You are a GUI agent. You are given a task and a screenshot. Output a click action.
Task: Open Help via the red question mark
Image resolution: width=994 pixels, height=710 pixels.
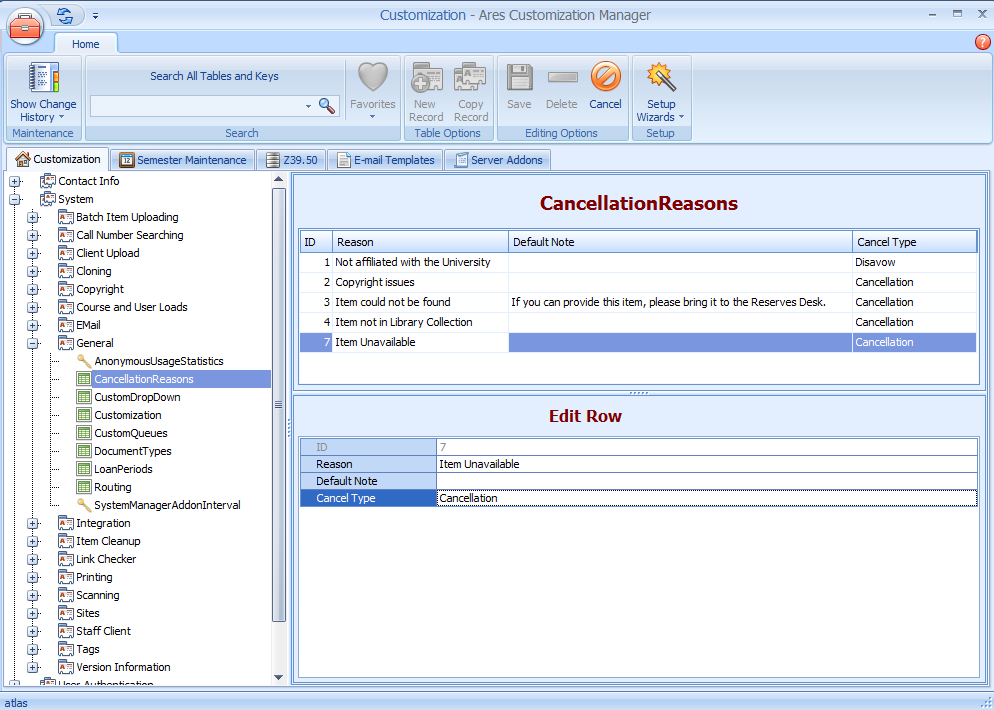click(981, 42)
